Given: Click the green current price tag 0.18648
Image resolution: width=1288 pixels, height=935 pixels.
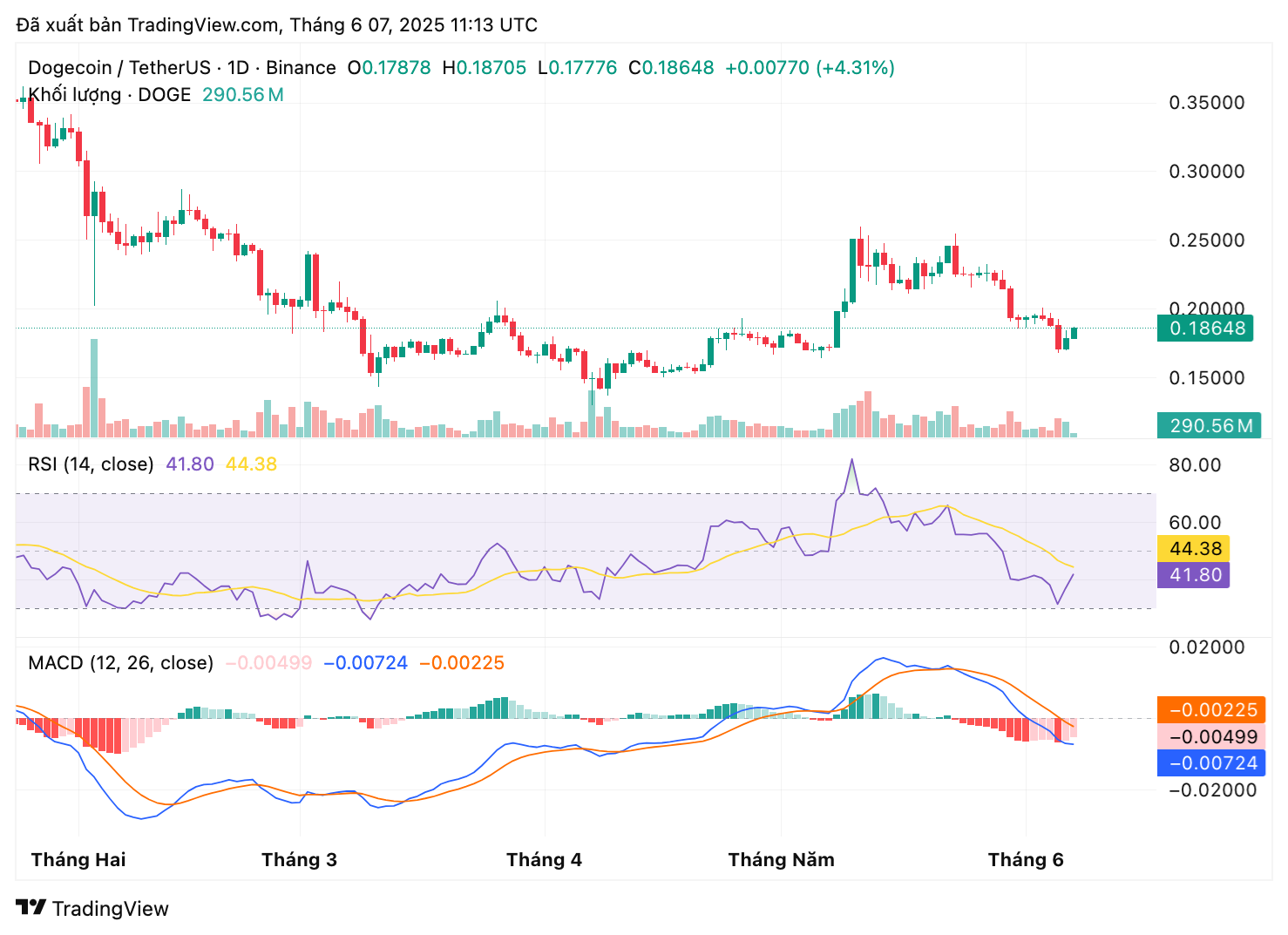Looking at the screenshot, I should (1204, 329).
